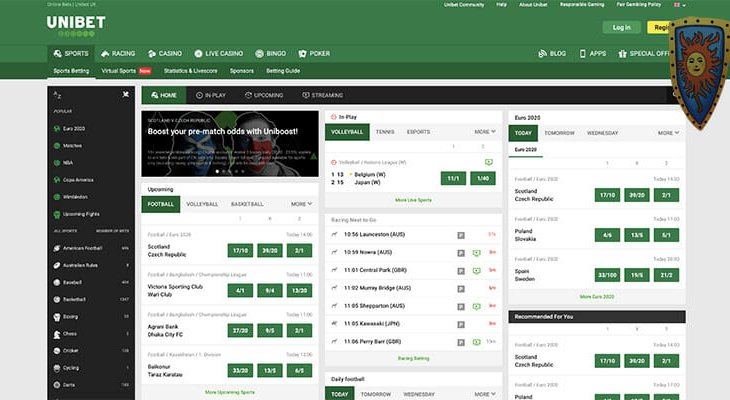
Task: Select Esports tab in In-Play panel
Action: pos(419,132)
